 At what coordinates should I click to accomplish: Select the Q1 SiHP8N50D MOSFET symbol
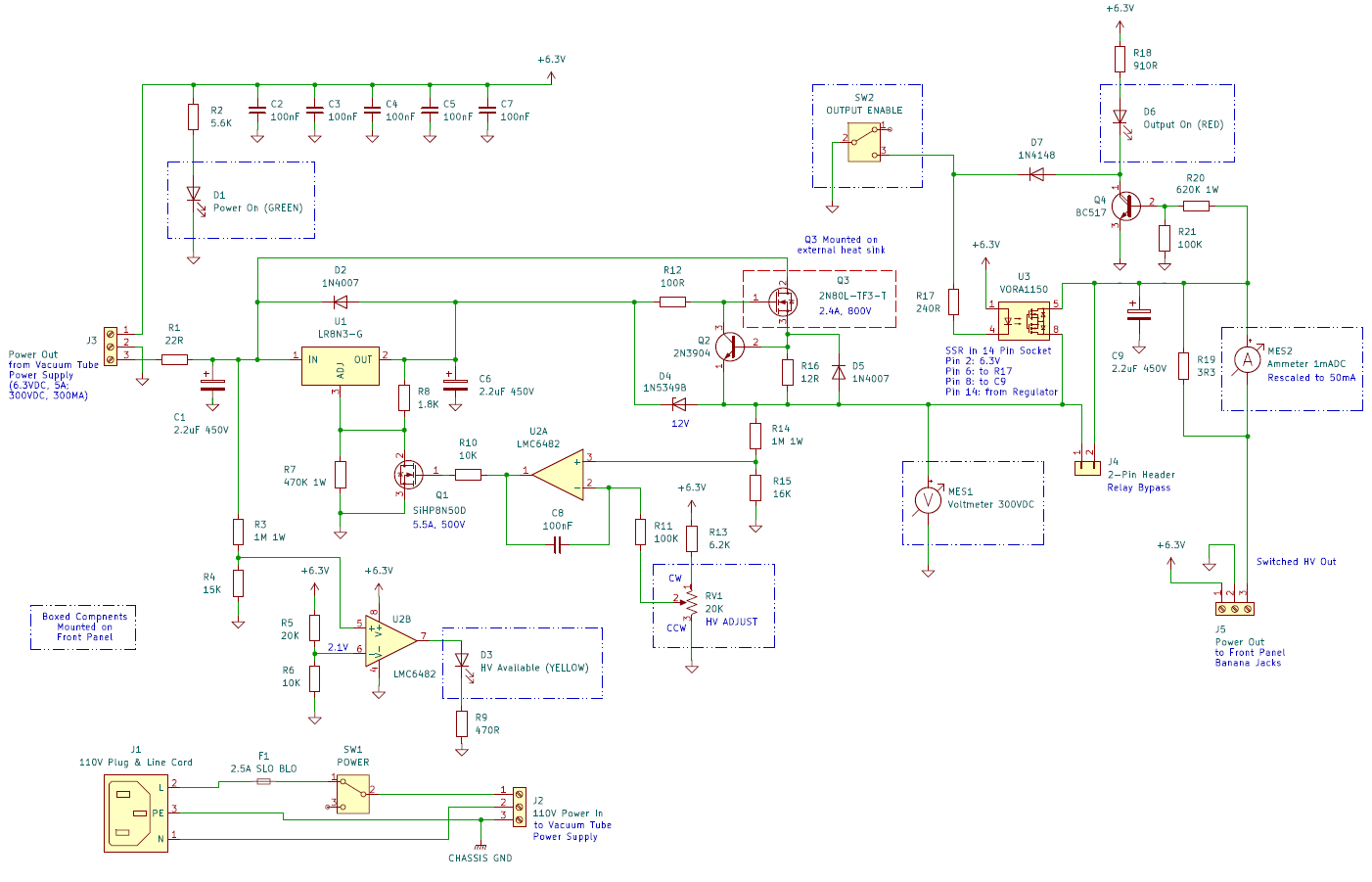(408, 475)
